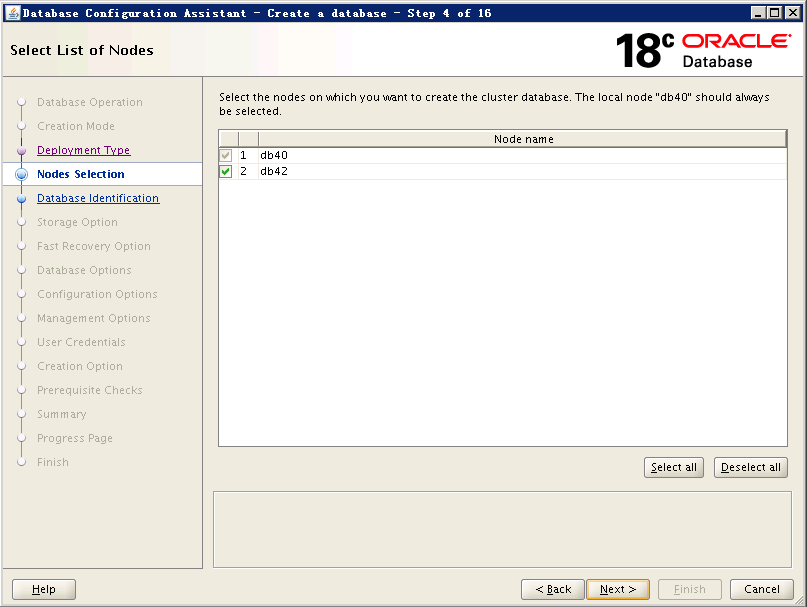Click the Summary step label
Viewport: 807px width, 607px height.
(x=62, y=414)
